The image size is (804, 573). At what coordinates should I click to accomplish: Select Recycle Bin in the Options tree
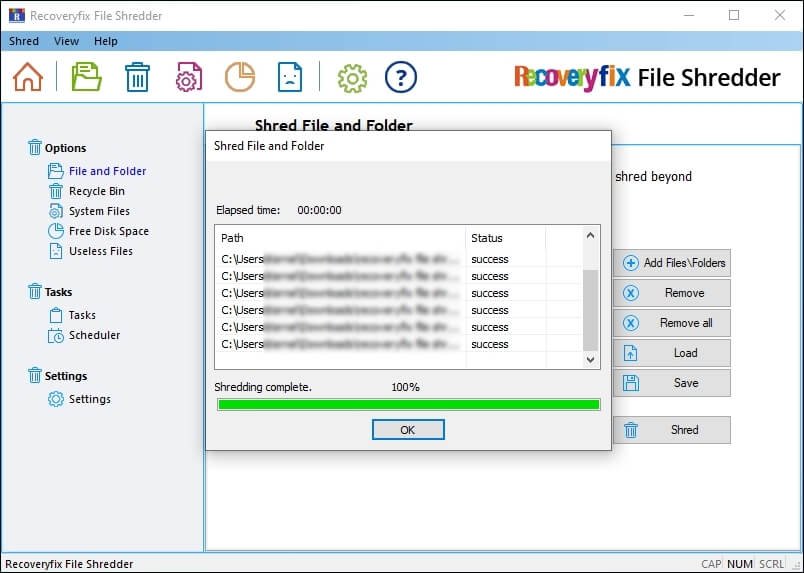coord(96,191)
